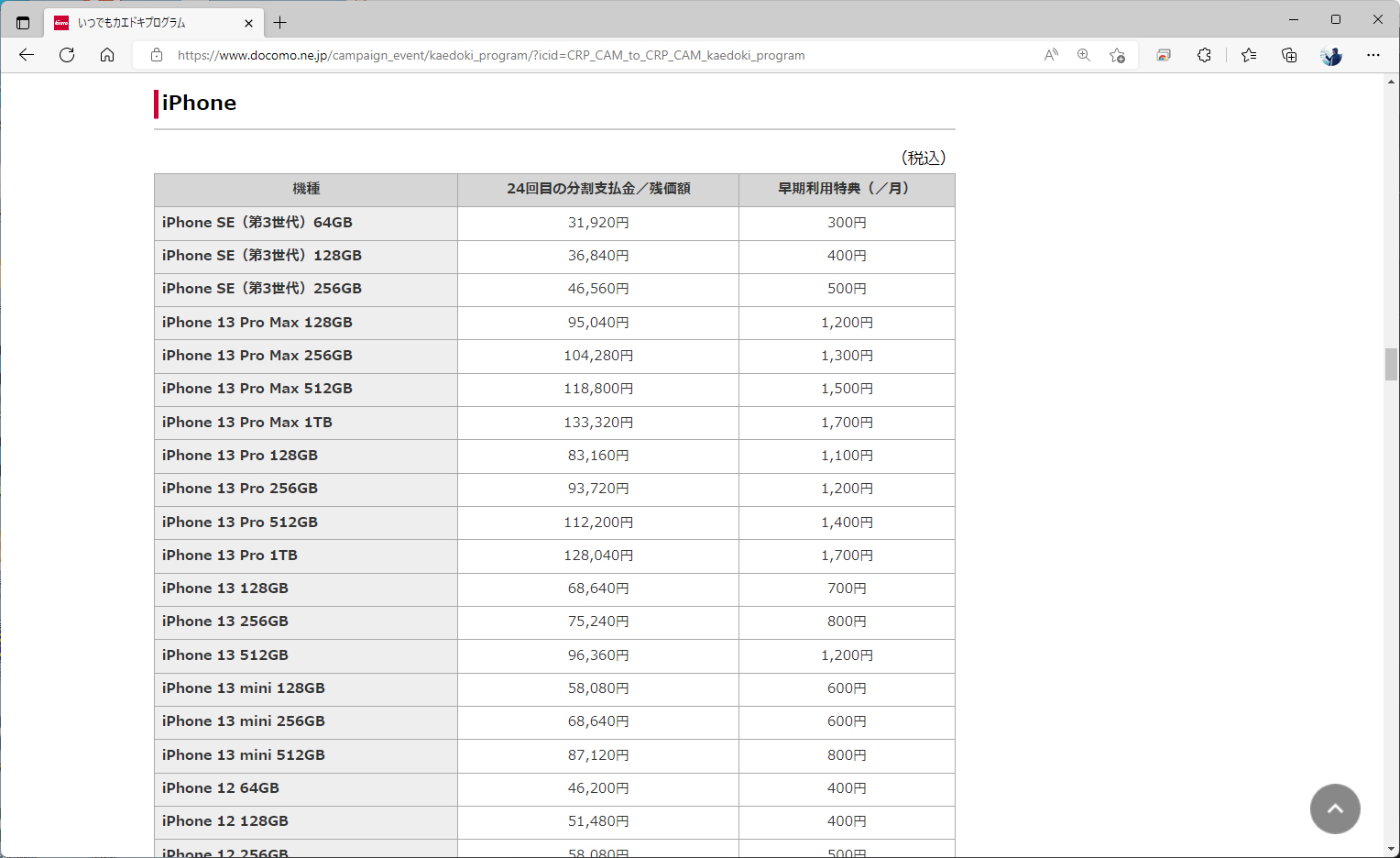This screenshot has height=858, width=1400.
Task: Open Settings and more ellipsis menu
Action: coord(1373,55)
